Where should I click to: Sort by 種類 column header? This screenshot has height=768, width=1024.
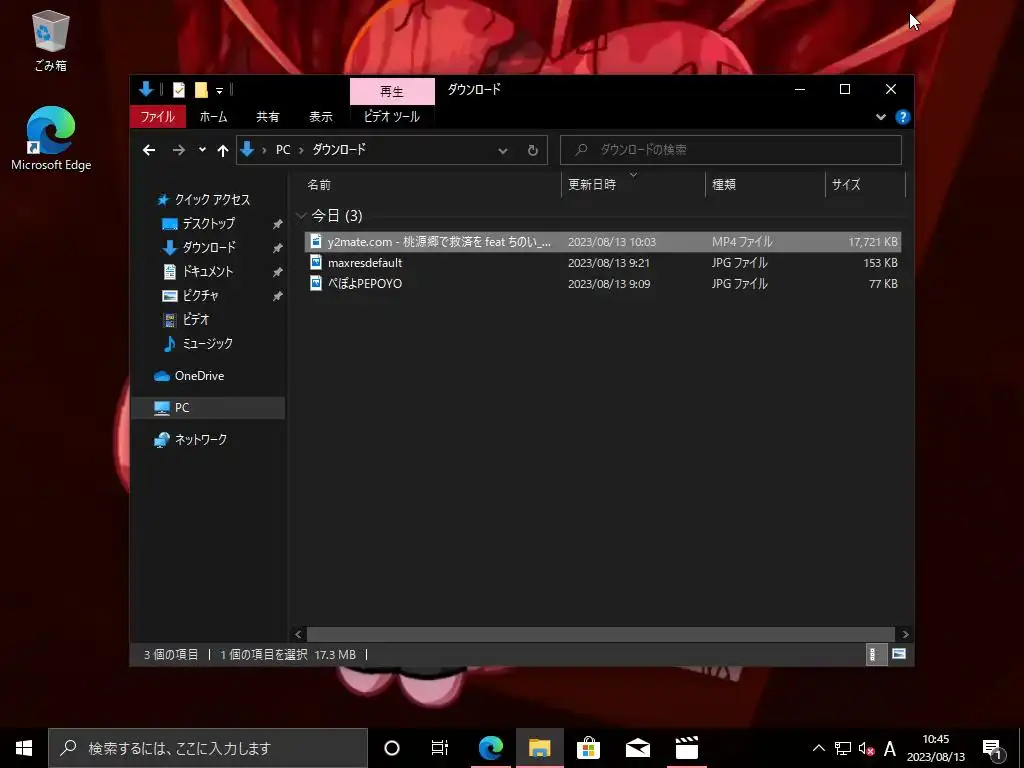tap(765, 185)
